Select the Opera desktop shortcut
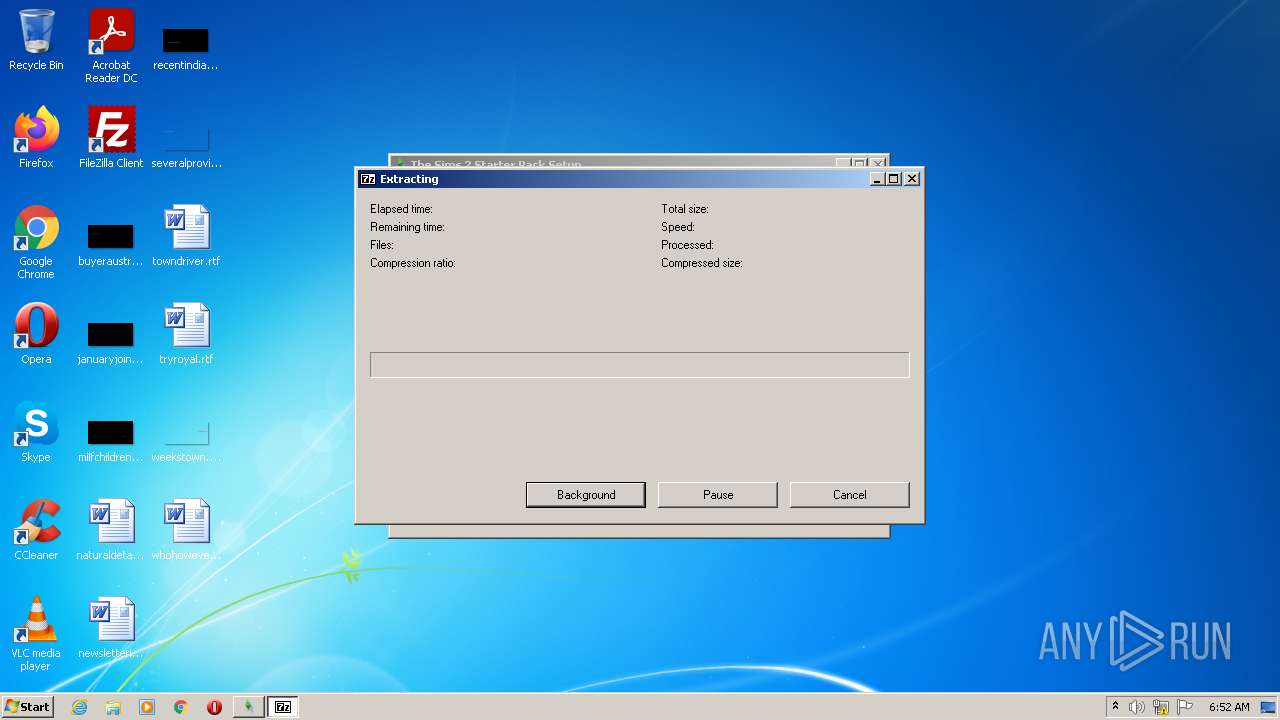This screenshot has width=1280, height=720. click(36, 334)
